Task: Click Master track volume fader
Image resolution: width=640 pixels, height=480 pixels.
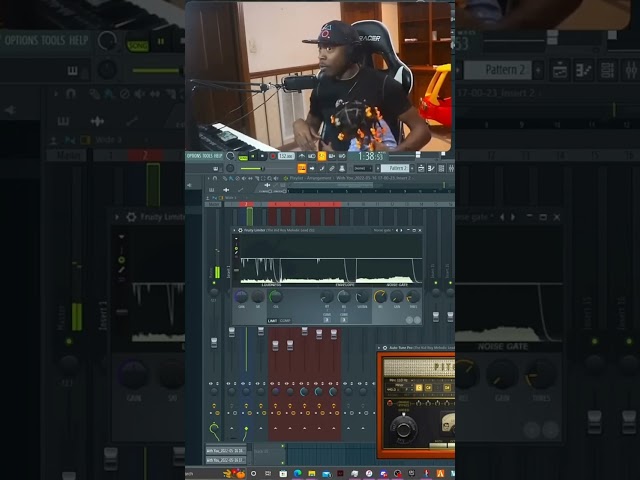Action: pyautogui.click(x=214, y=342)
